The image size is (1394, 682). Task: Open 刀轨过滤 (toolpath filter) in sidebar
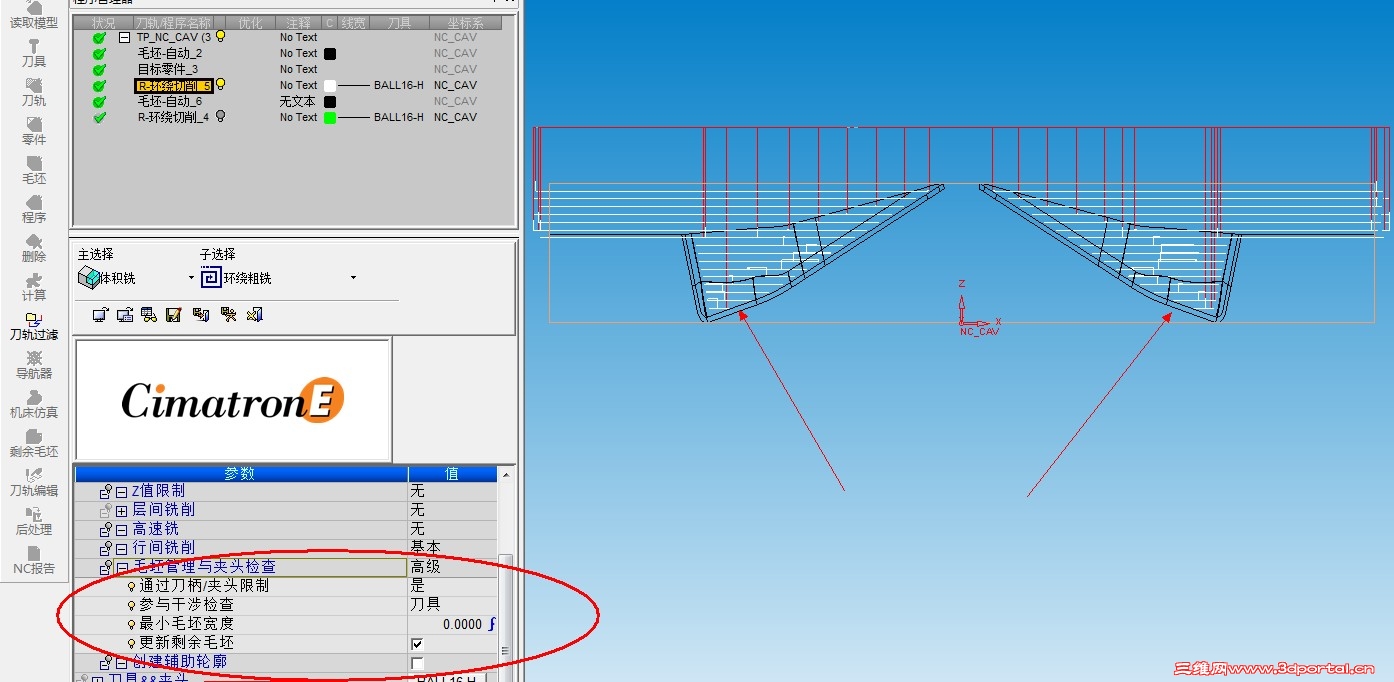[34, 326]
